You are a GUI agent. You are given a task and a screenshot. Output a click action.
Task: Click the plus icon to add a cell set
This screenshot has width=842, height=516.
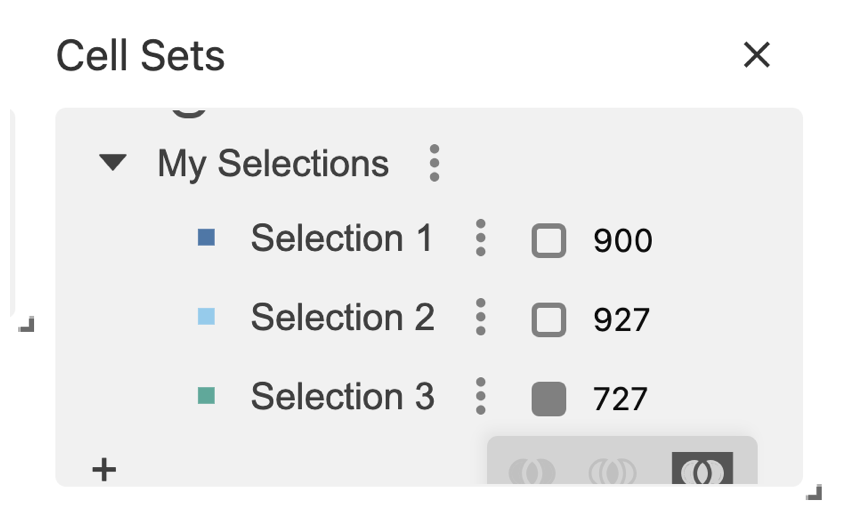(x=104, y=469)
